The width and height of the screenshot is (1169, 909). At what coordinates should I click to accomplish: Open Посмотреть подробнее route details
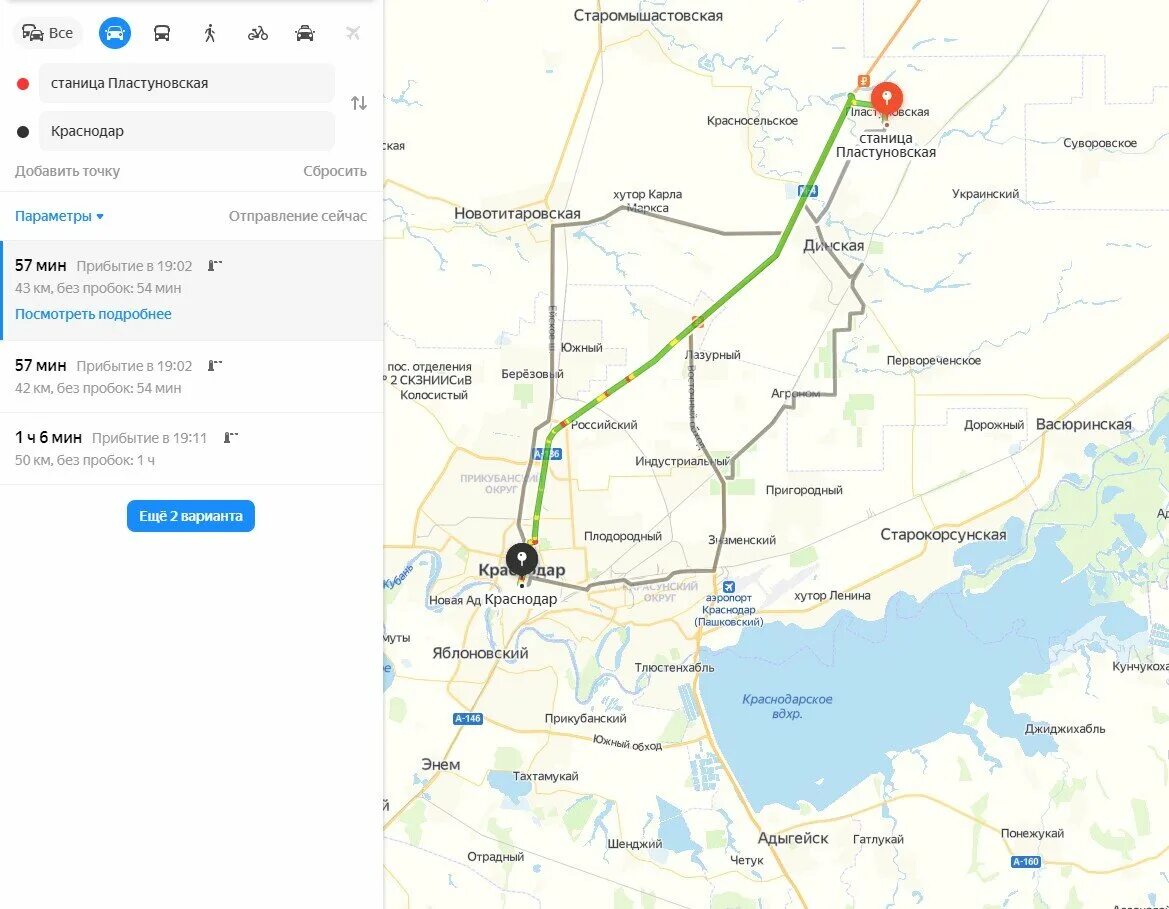coord(93,314)
